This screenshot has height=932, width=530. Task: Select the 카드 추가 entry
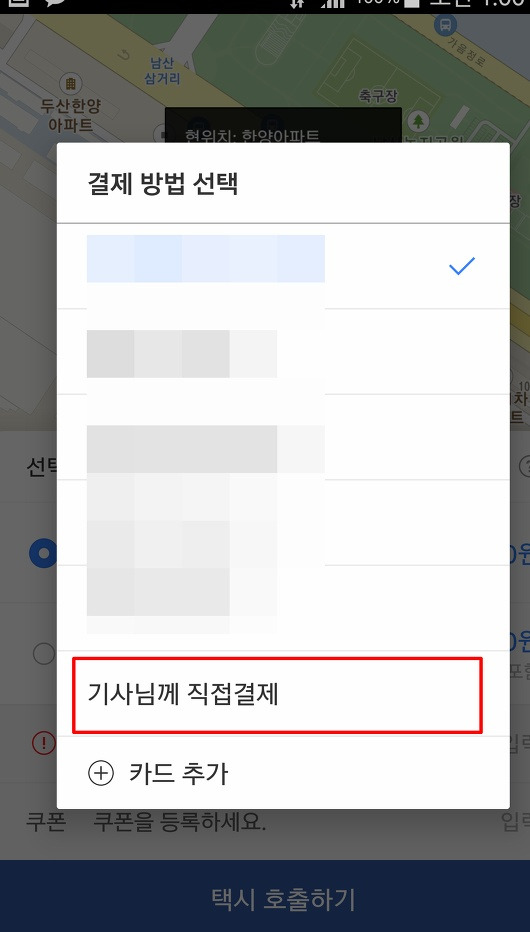tap(283, 773)
